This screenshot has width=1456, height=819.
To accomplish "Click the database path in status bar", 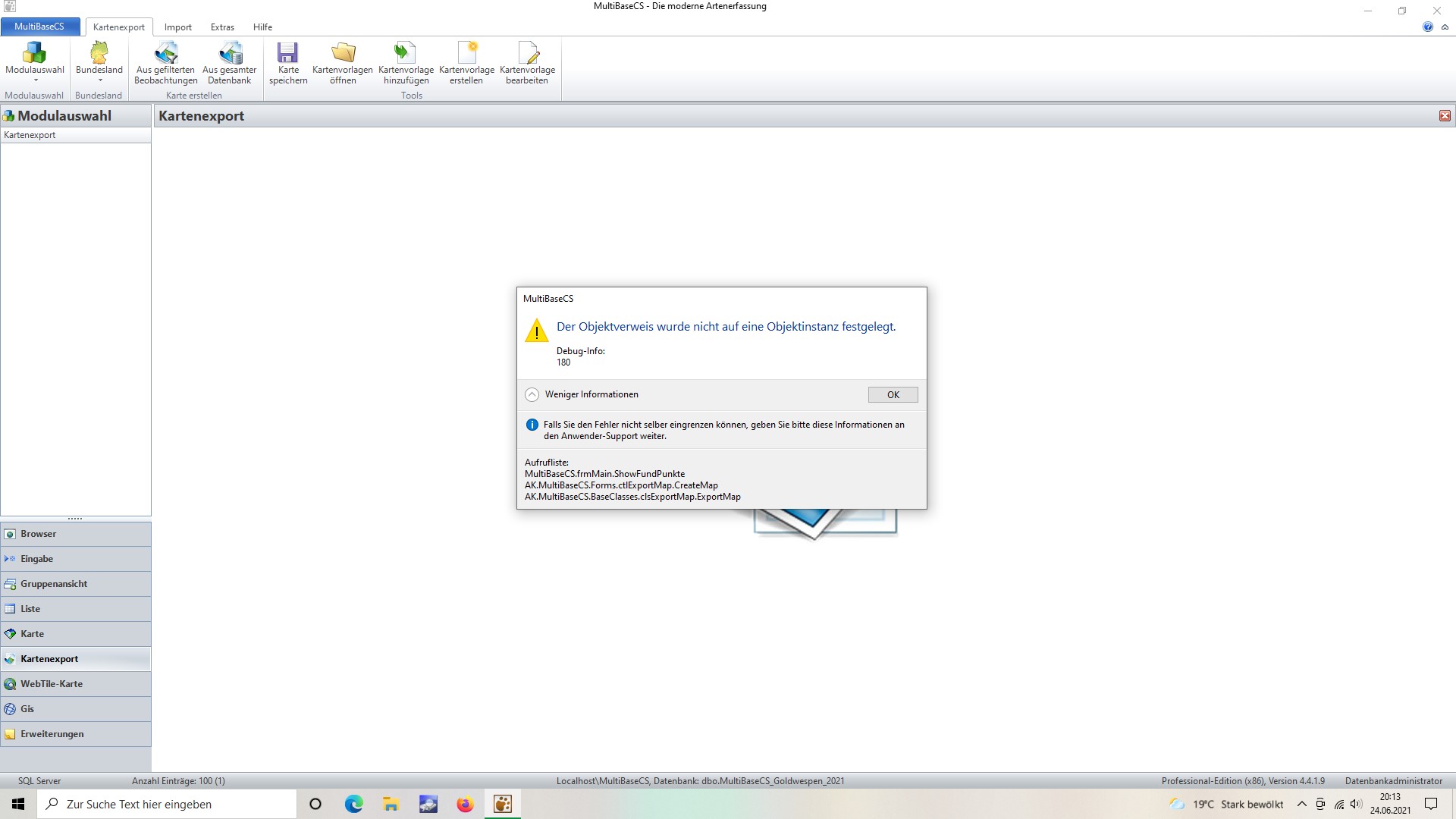I will coord(700,781).
